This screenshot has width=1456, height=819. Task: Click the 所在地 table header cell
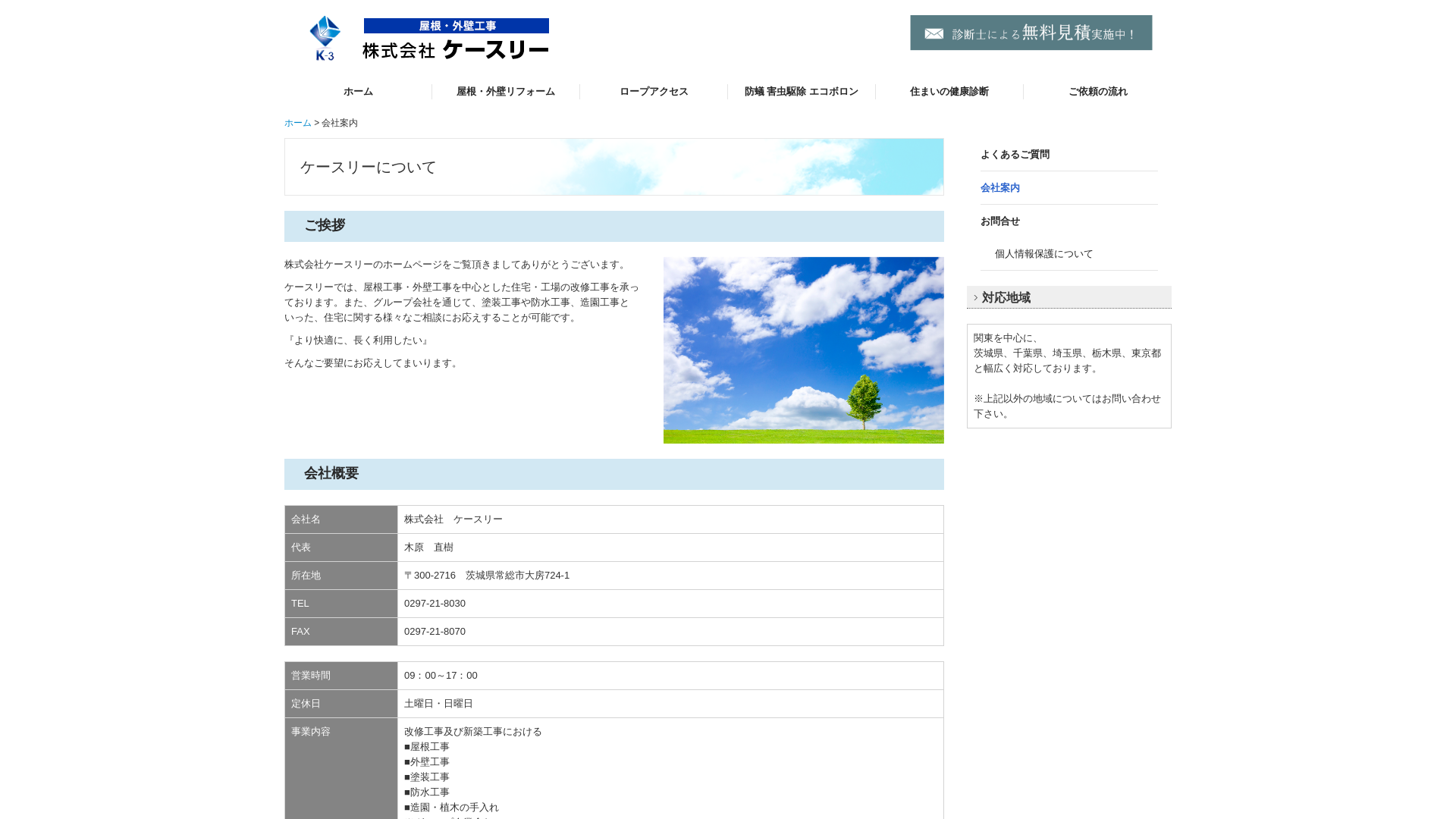(341, 576)
